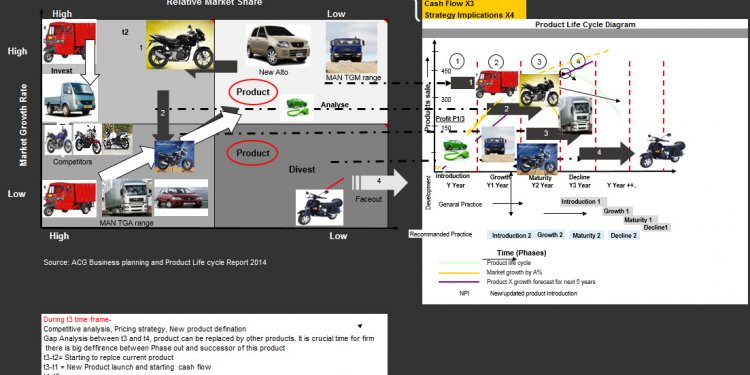
Task: Click the red auto-rickshaw in Life Cycle diagram
Action: click(x=497, y=84)
